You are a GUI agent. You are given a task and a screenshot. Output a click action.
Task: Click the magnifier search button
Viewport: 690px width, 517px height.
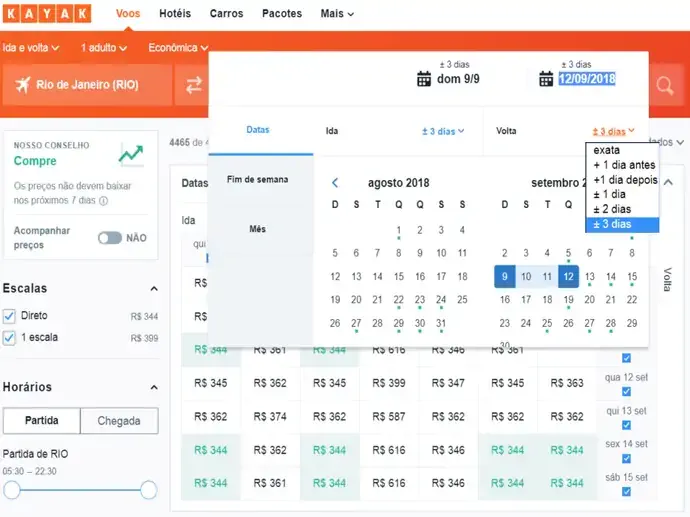point(665,85)
